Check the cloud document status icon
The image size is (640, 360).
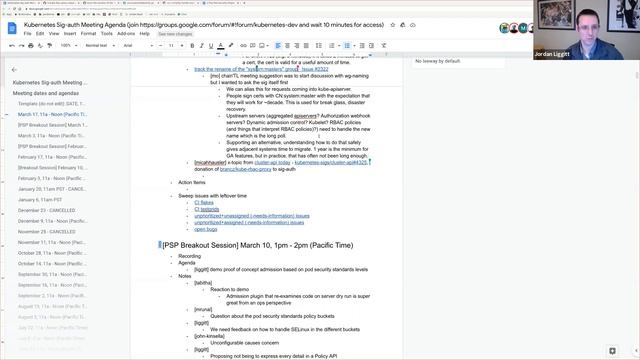(413, 25)
